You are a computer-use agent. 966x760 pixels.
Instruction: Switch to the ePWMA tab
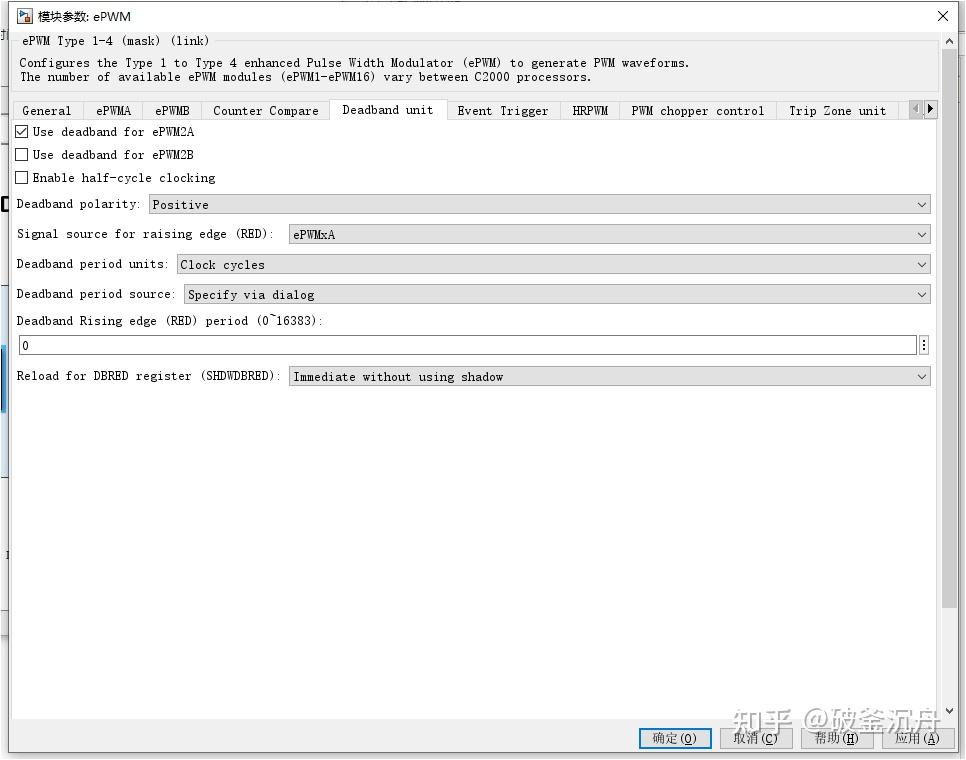(112, 110)
